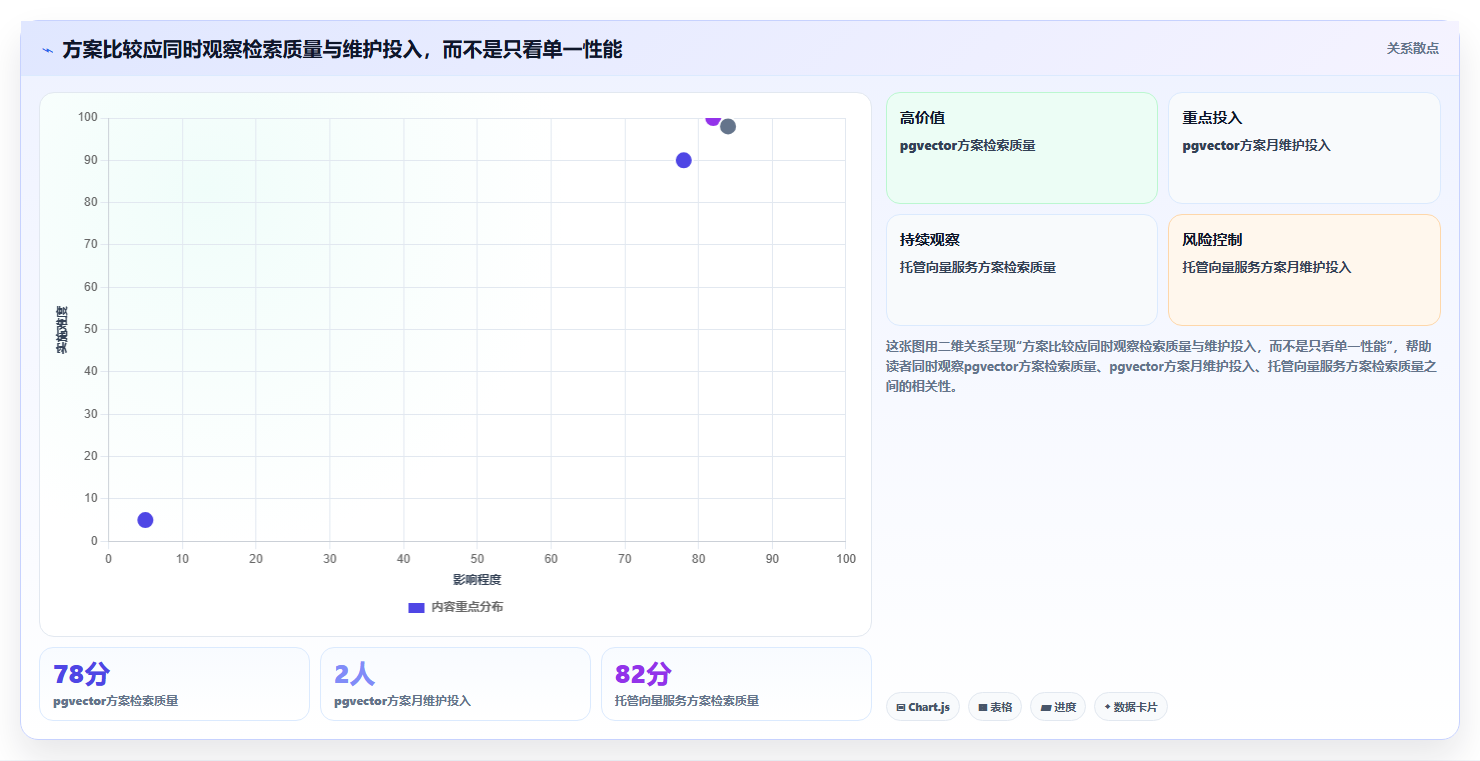Click the description paragraph starting 这张图用二维关系
This screenshot has height=761, width=1480.
1162,366
